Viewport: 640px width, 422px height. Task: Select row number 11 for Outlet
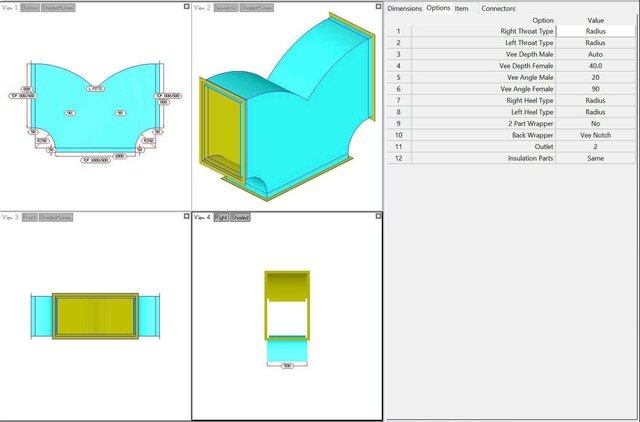(398, 146)
